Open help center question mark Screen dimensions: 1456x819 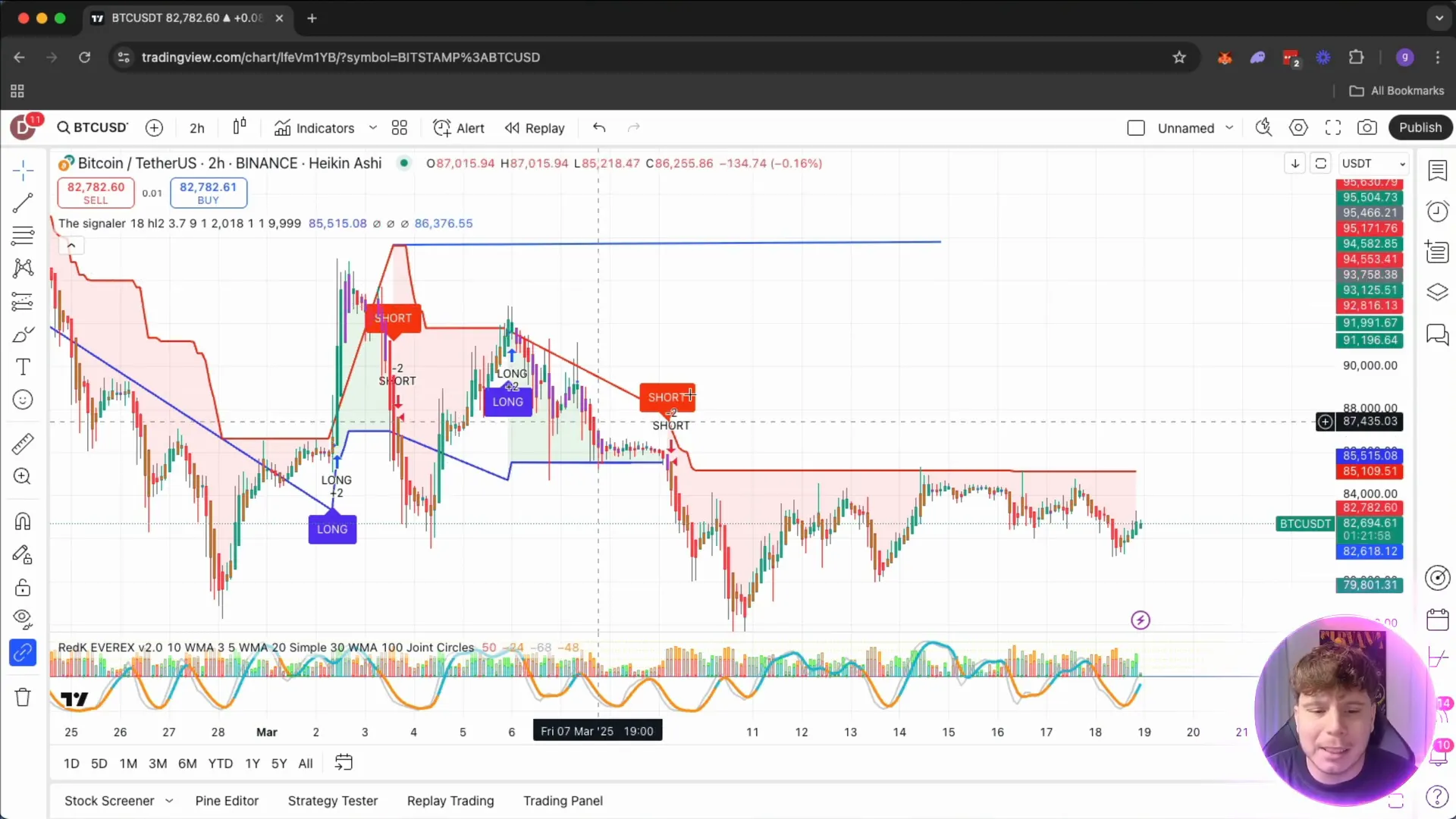1437,796
